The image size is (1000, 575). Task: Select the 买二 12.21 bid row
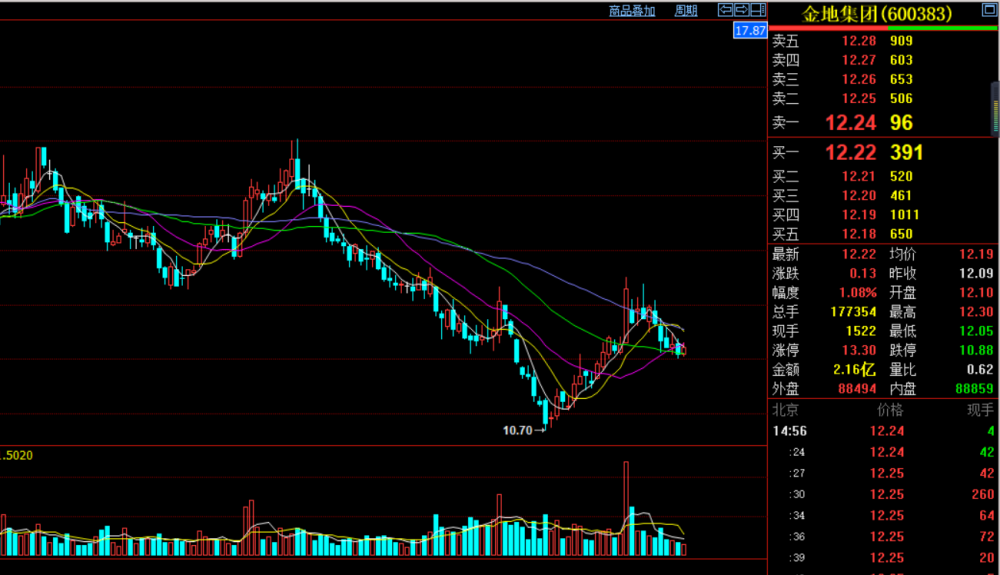[882, 176]
